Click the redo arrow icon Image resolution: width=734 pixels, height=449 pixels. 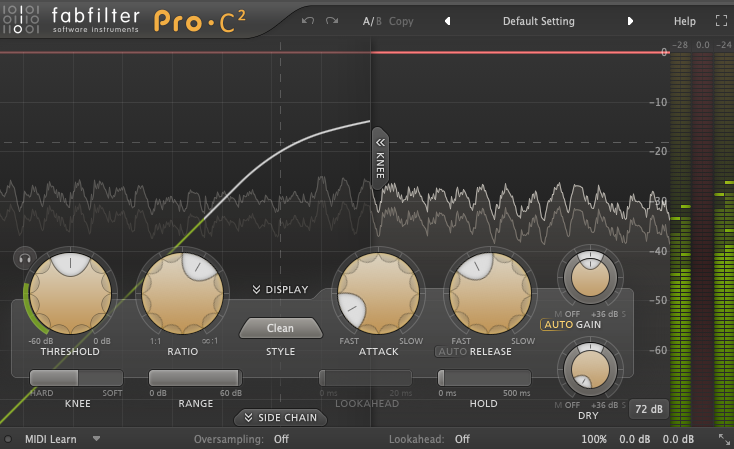pyautogui.click(x=332, y=21)
